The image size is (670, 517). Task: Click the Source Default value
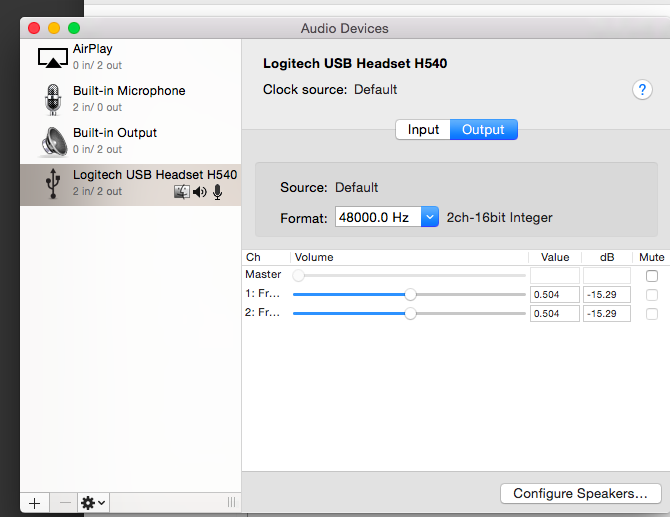tap(356, 187)
